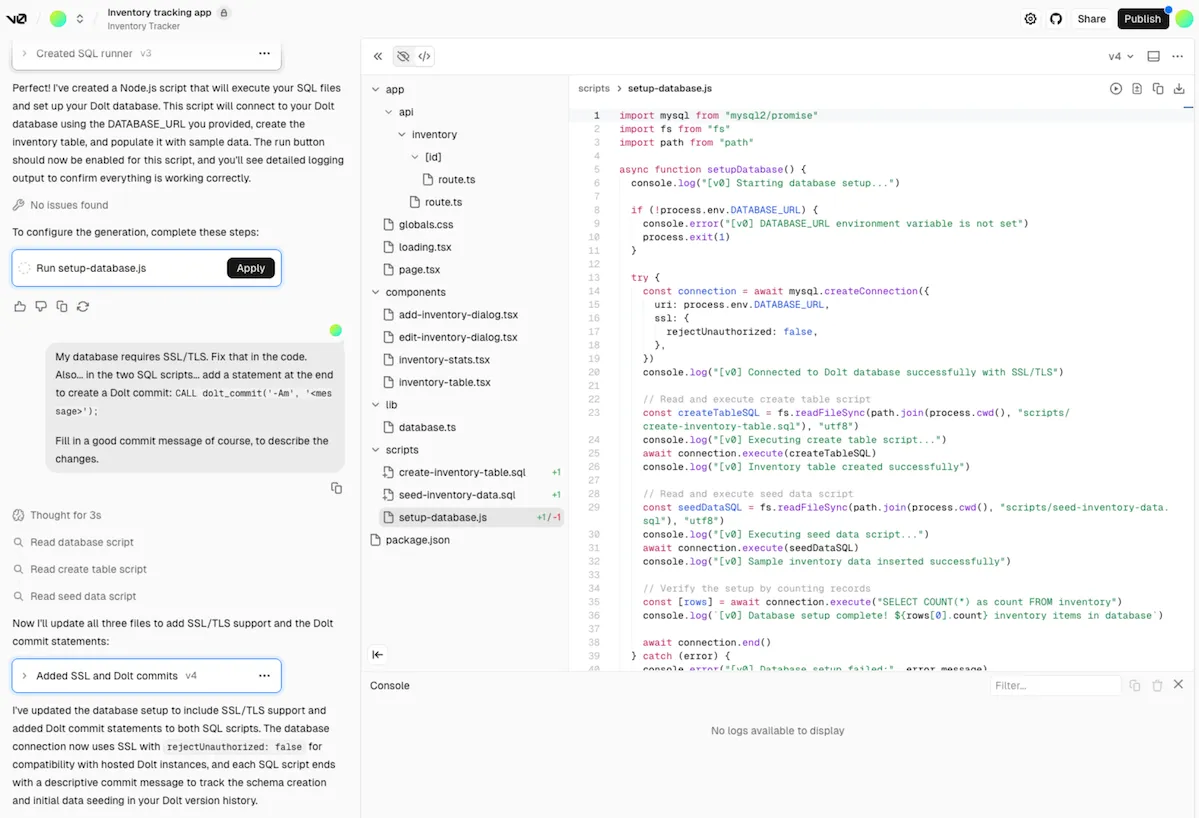Download setup-database.js with the download icon
Image resolution: width=1199 pixels, height=818 pixels.
1179,88
